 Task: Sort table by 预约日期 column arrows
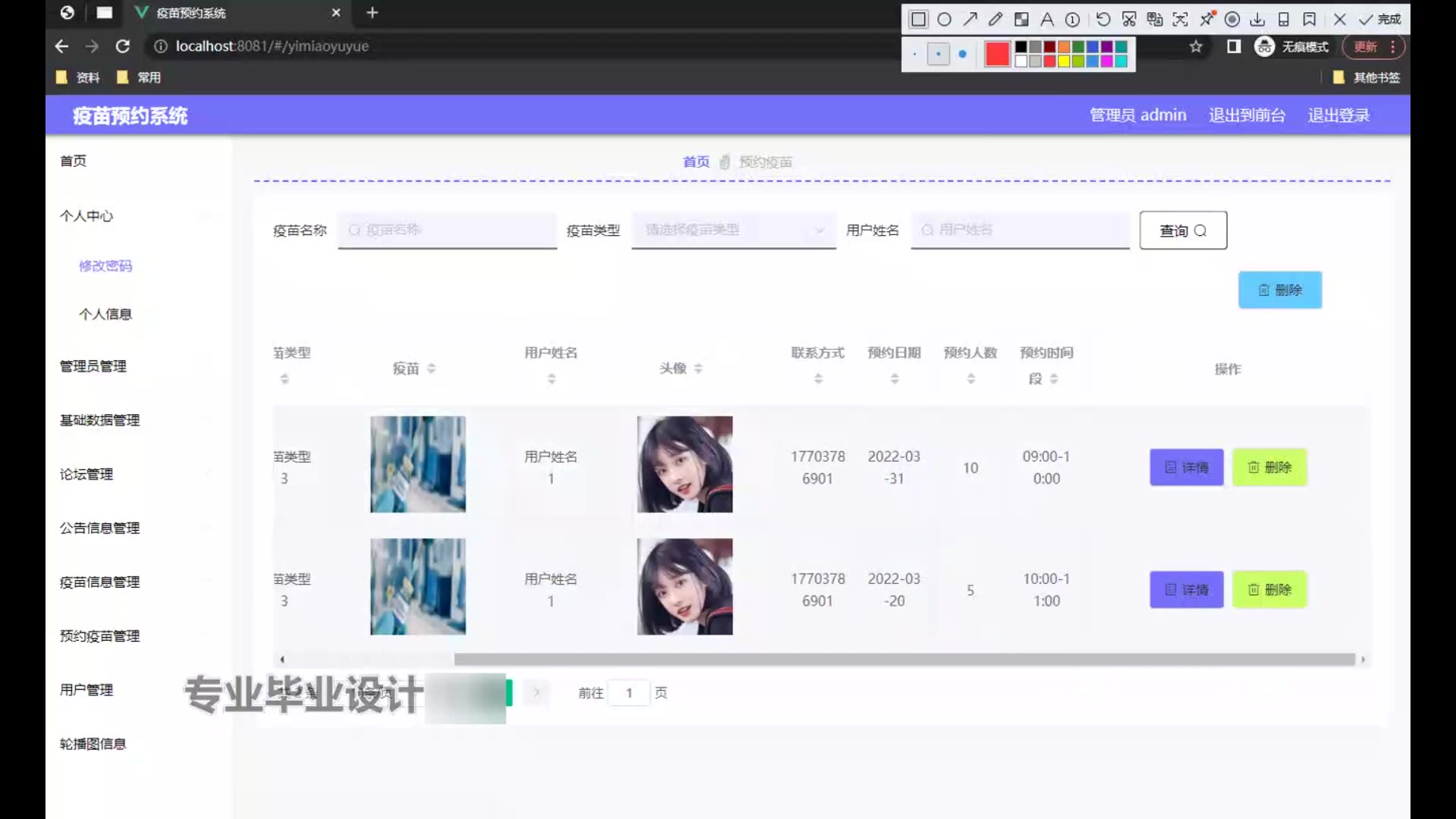pyautogui.click(x=895, y=378)
